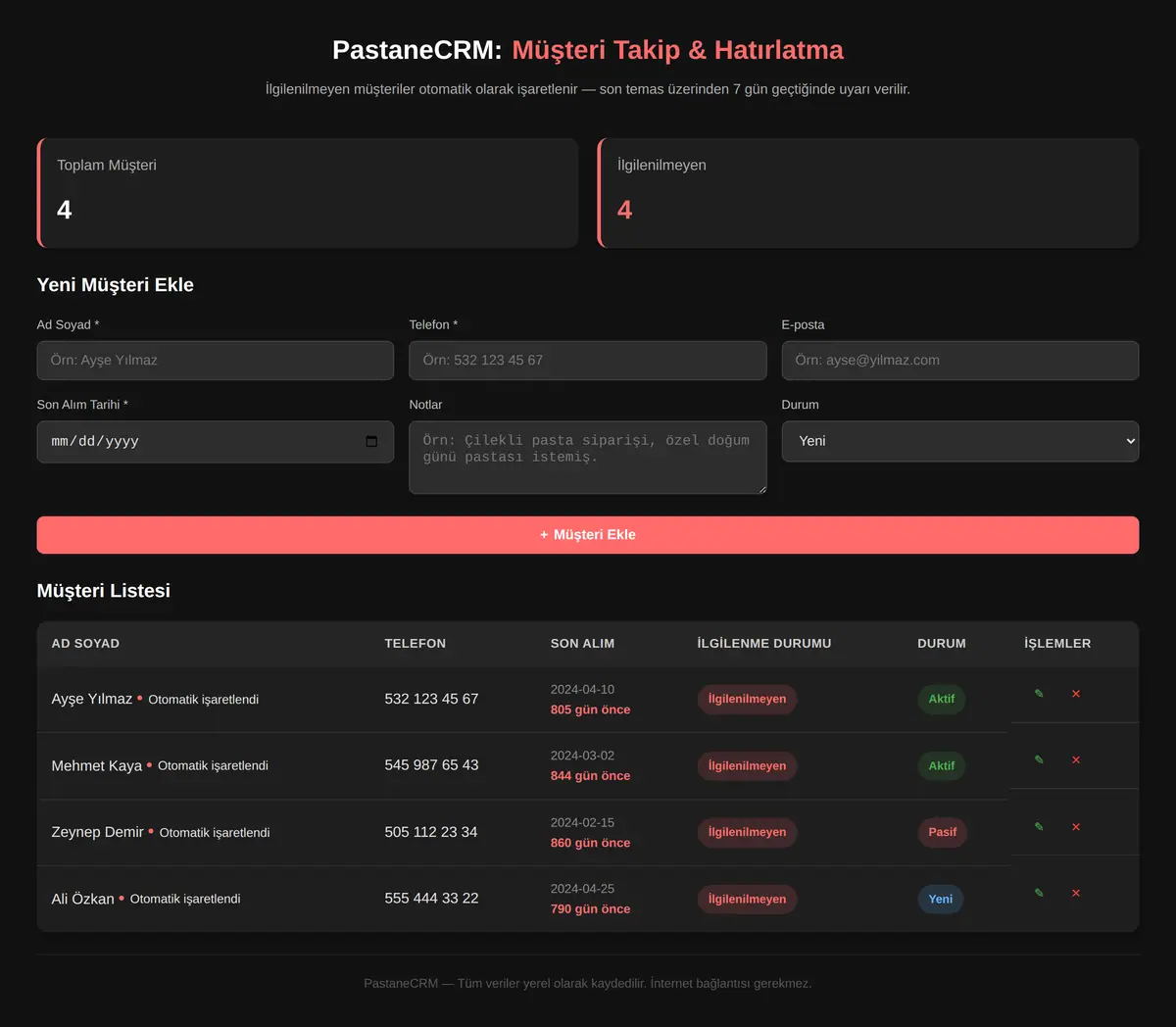Click the "805 gün önce" text
The height and width of the screenshot is (1027, 1176).
click(x=590, y=709)
